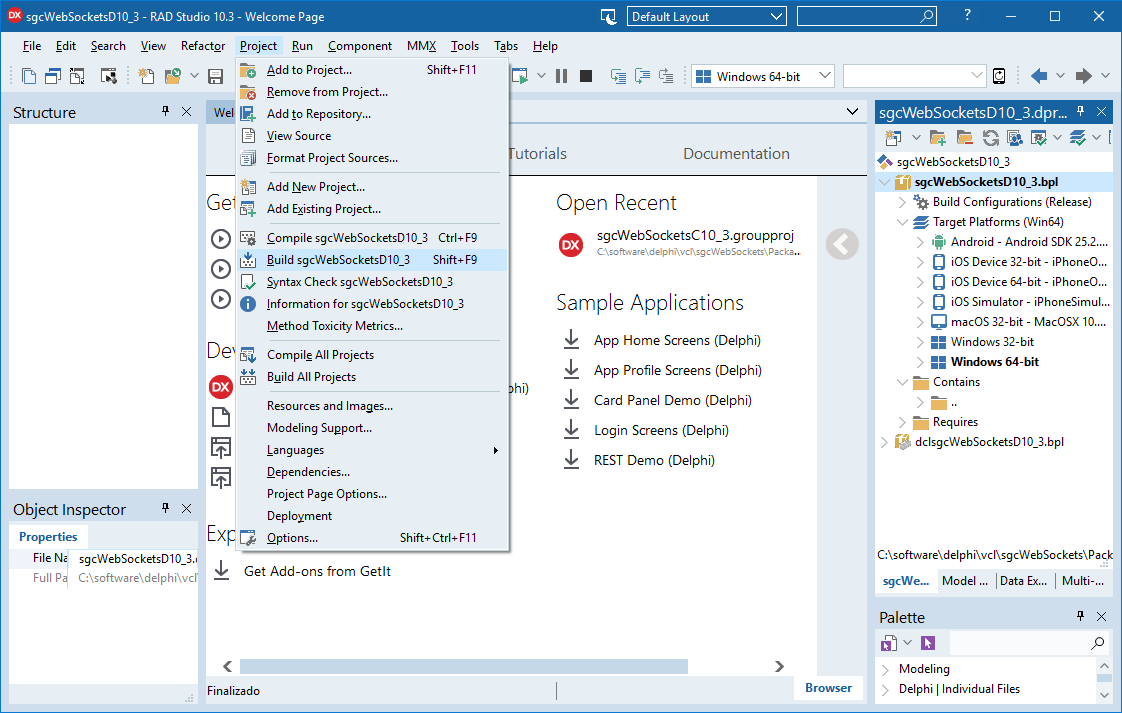Viewport: 1122px width, 713px height.
Task: Download REST Demo (Delphi) sample
Action: point(654,460)
